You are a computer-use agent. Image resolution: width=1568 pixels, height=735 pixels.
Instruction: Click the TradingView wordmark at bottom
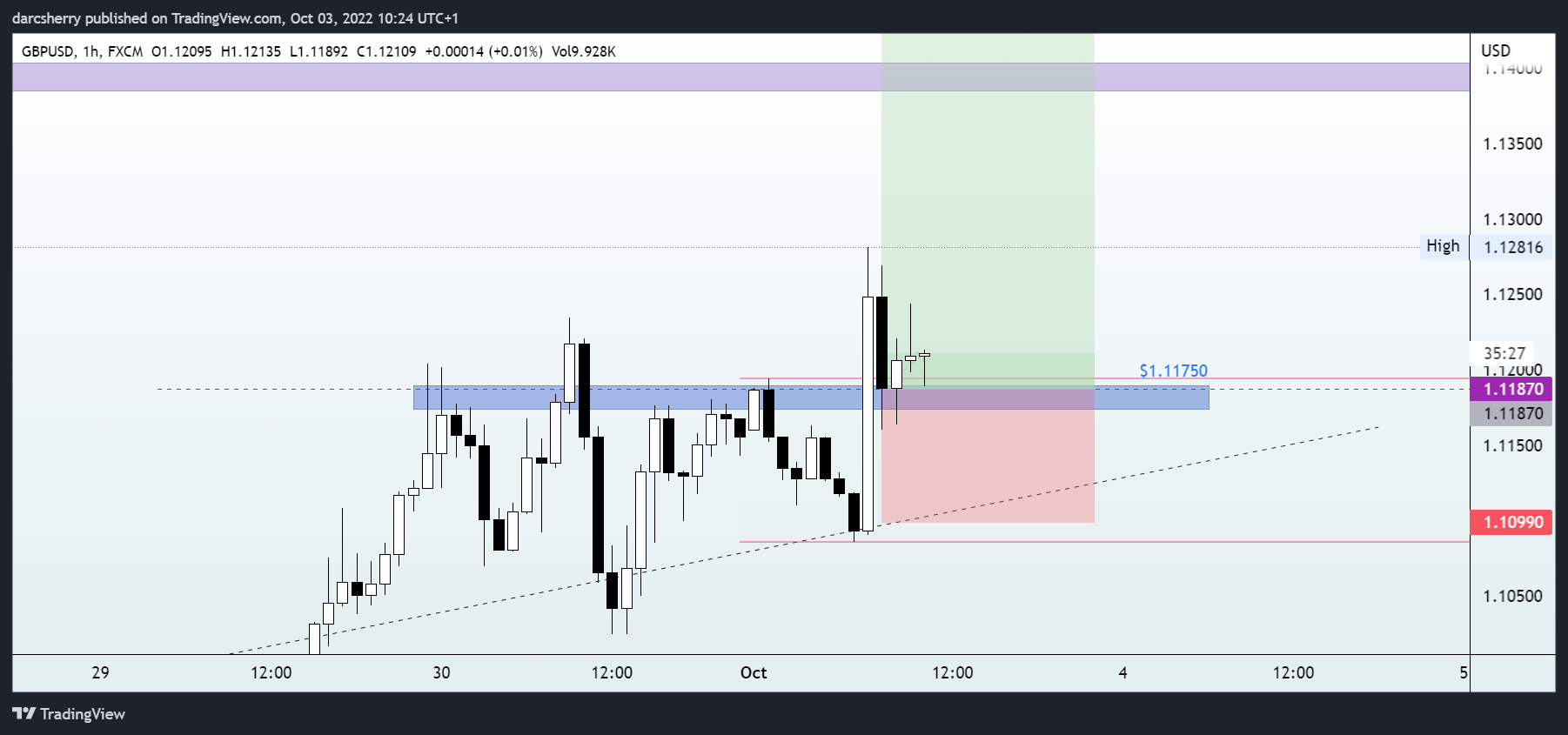(83, 714)
